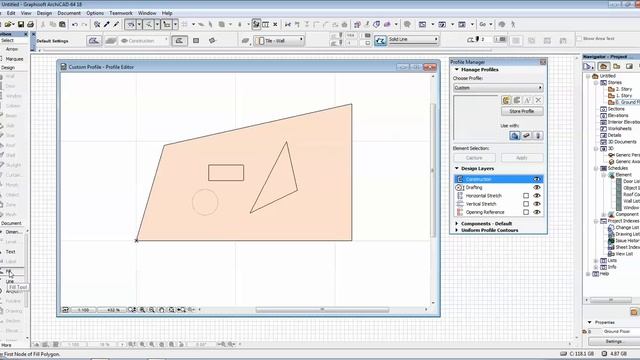Open the Help menu
The height and width of the screenshot is (360, 640).
tap(167, 13)
